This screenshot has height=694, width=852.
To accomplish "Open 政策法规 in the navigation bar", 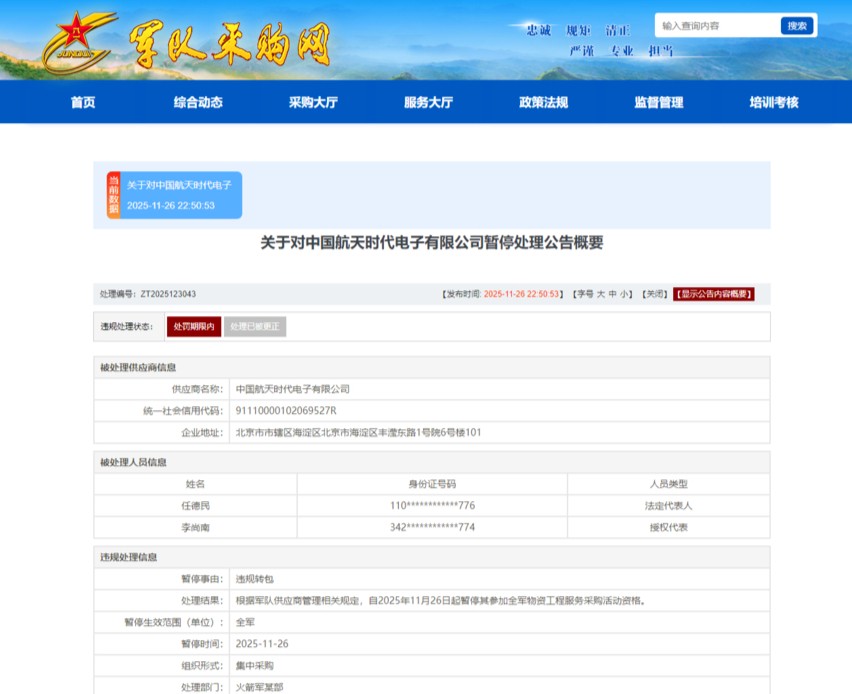I will point(543,102).
